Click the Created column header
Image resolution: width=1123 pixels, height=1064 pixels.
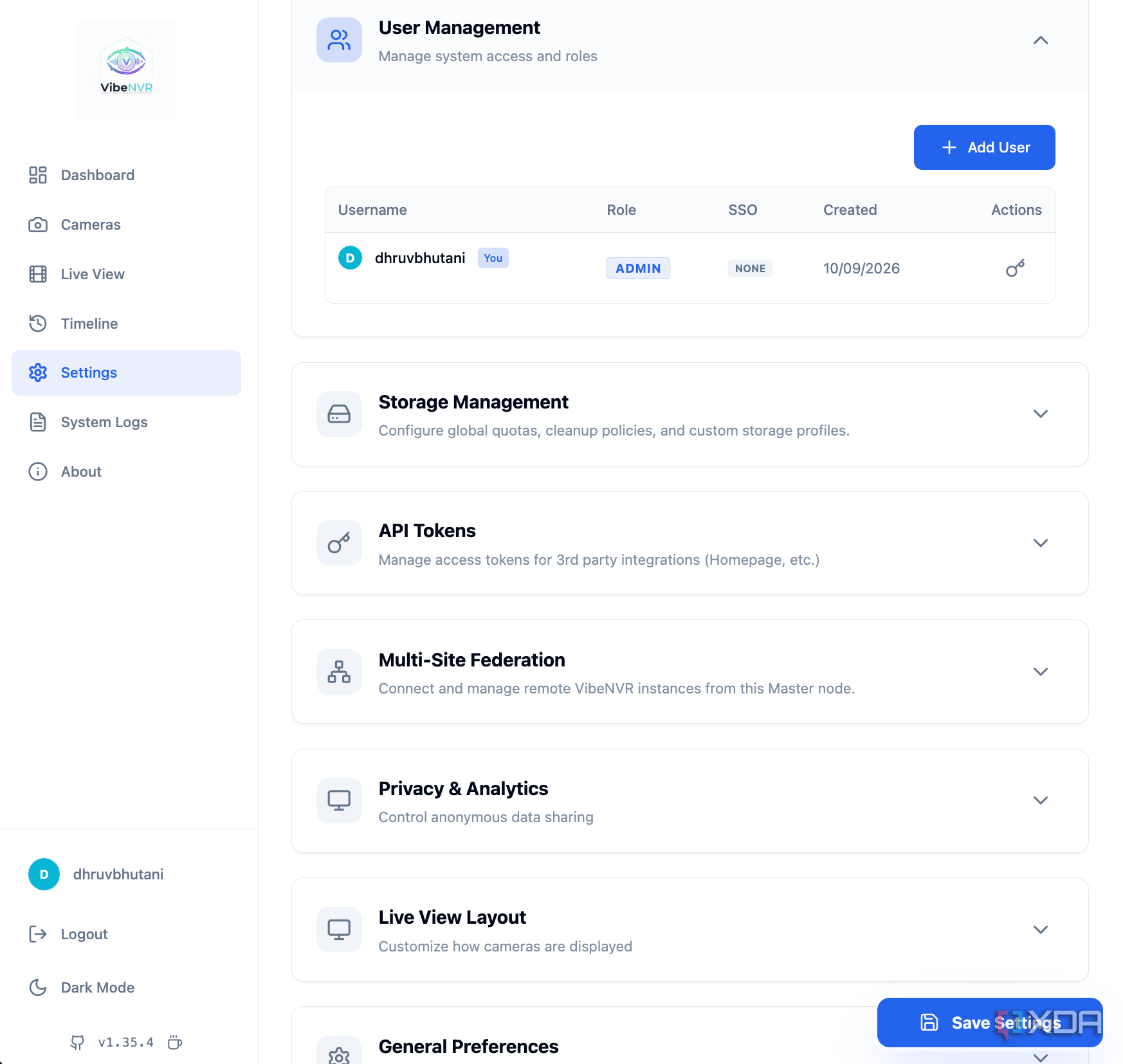850,210
